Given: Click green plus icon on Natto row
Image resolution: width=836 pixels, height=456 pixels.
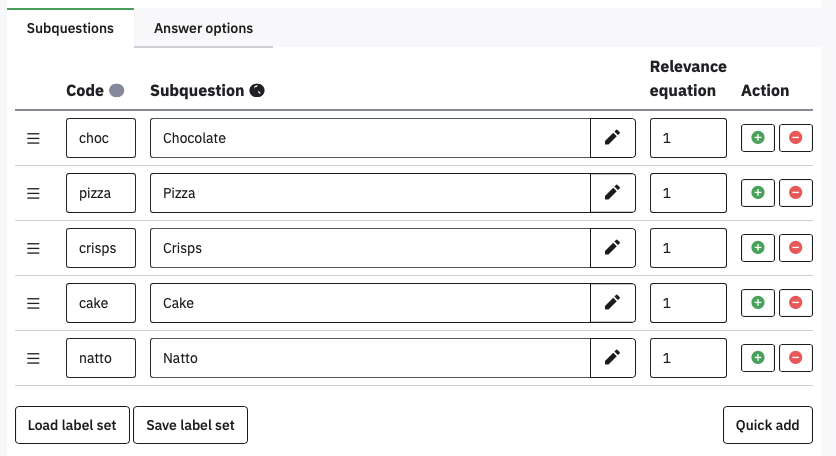Looking at the screenshot, I should coord(757,357).
